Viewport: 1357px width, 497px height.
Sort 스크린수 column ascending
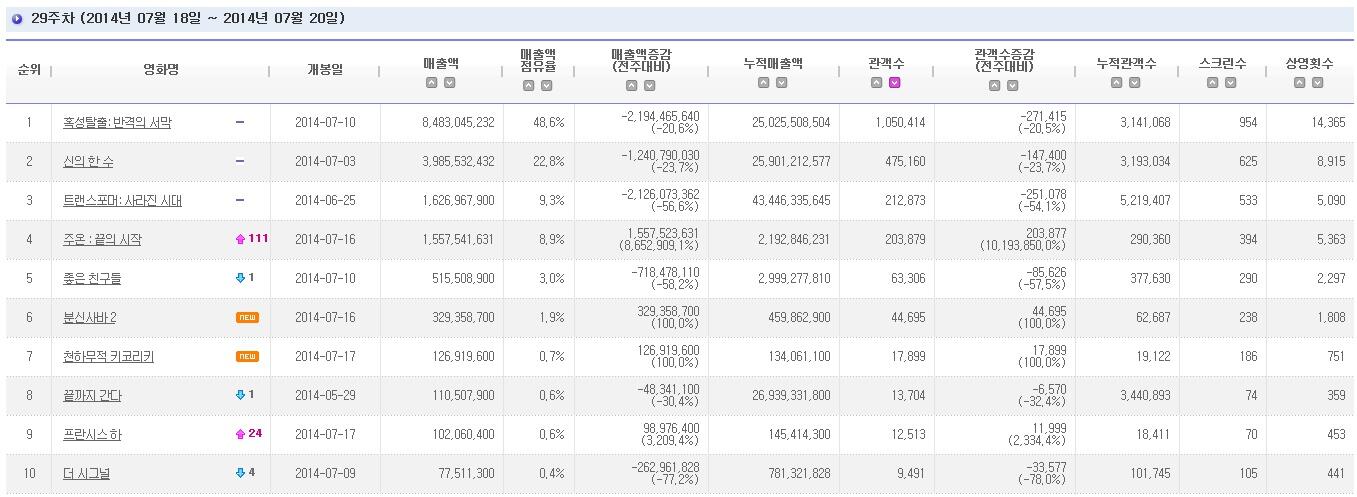pyautogui.click(x=1213, y=83)
